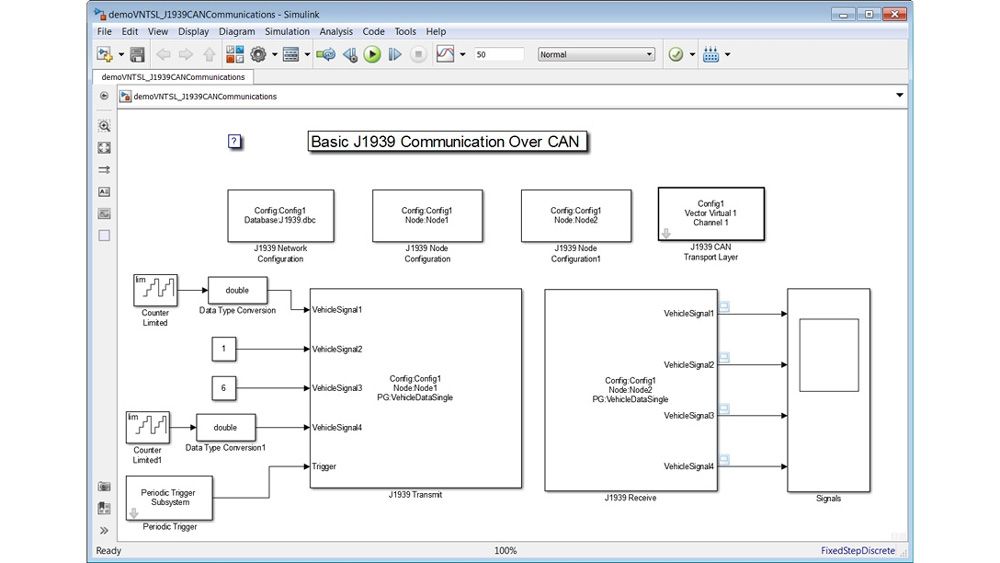This screenshot has height=563, width=1000.
Task: Open dropdown arrow beside Data Inspector icon
Action: click(x=462, y=55)
